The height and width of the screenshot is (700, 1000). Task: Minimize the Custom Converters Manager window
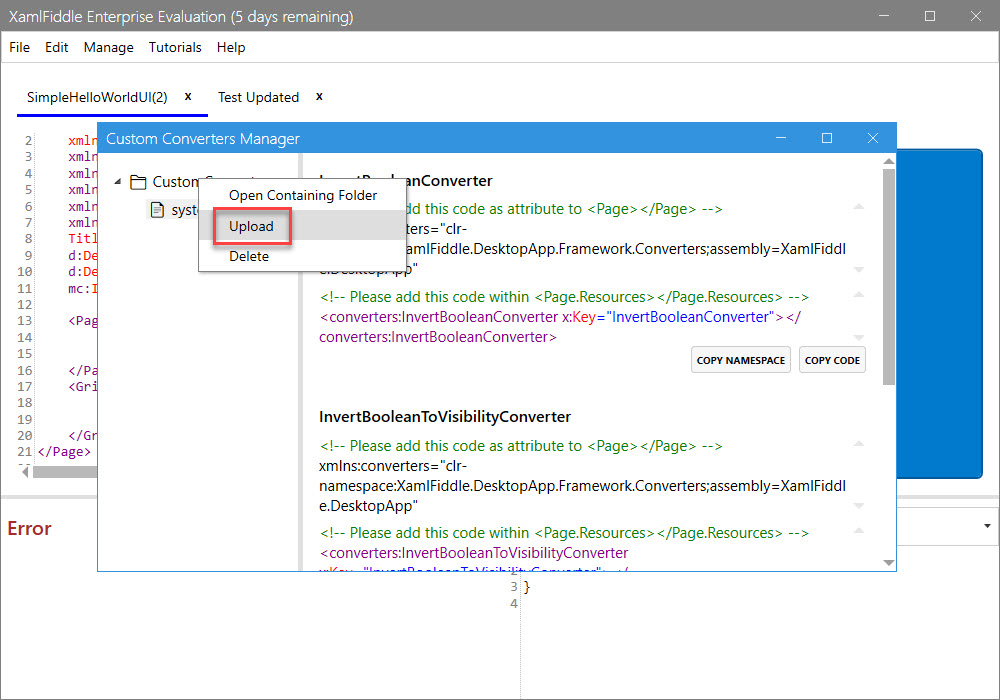(x=781, y=138)
